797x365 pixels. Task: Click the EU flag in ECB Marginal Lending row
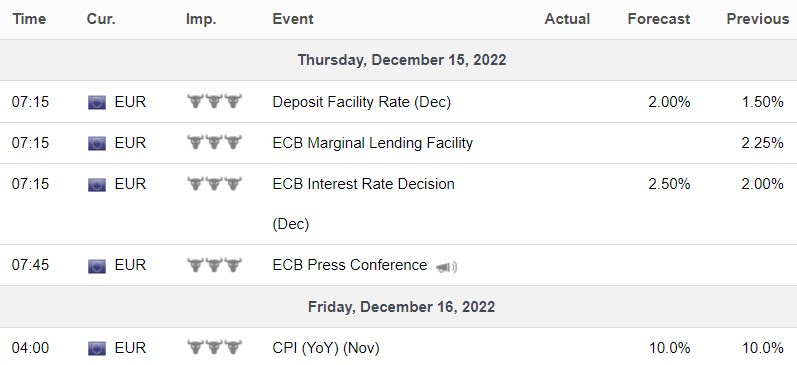click(97, 143)
